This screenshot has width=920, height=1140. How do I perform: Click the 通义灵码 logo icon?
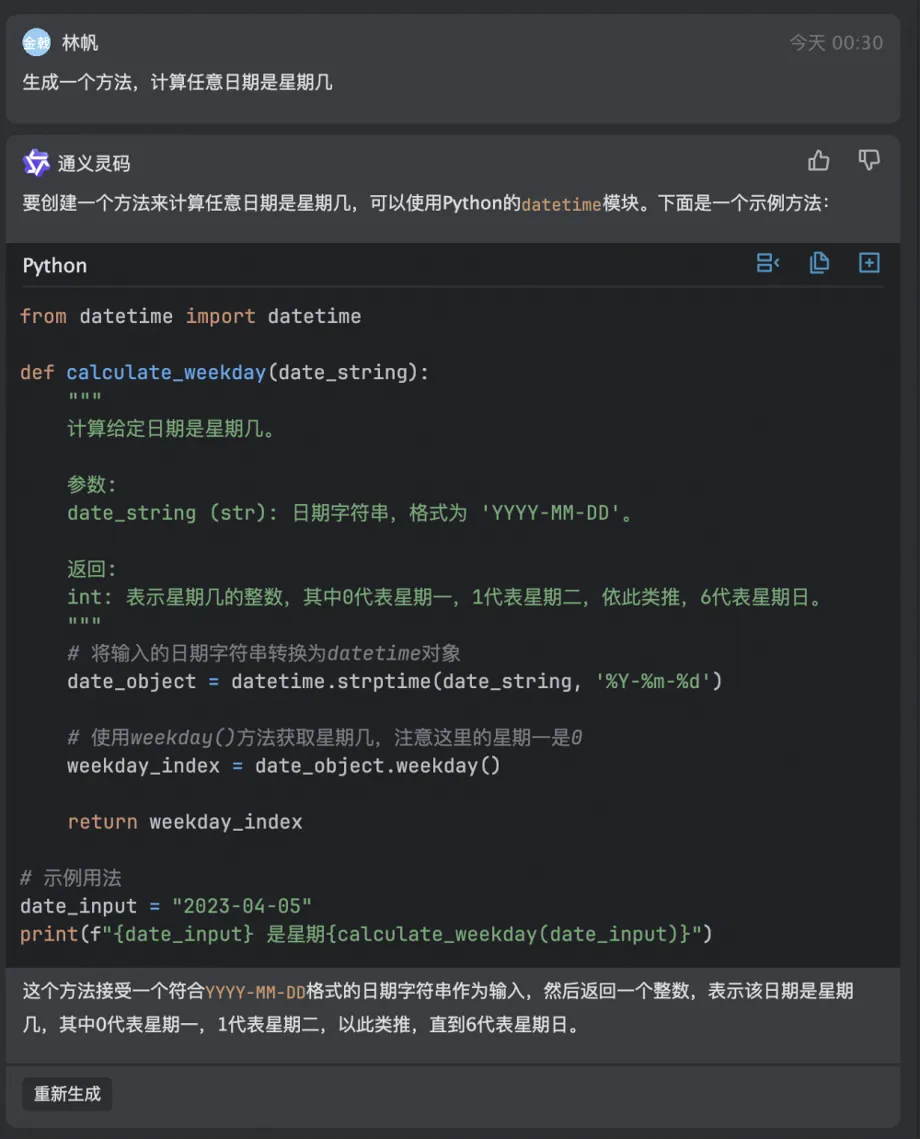point(36,163)
